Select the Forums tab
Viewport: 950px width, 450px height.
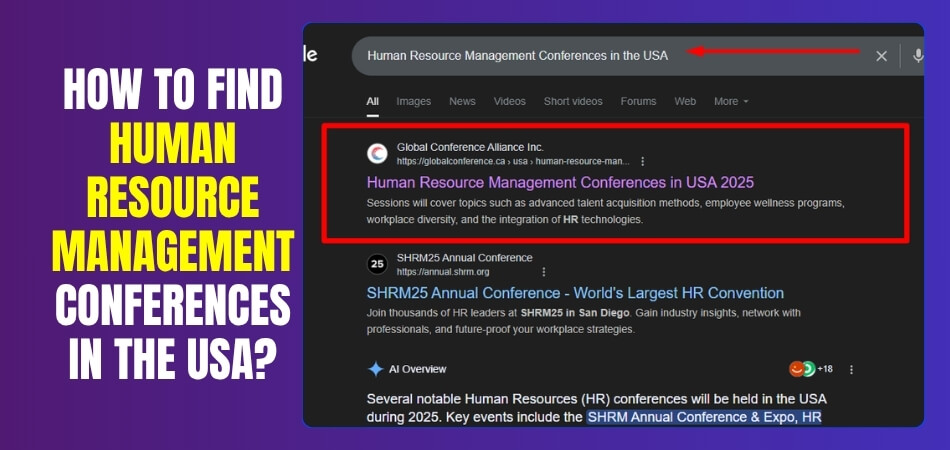tap(638, 102)
